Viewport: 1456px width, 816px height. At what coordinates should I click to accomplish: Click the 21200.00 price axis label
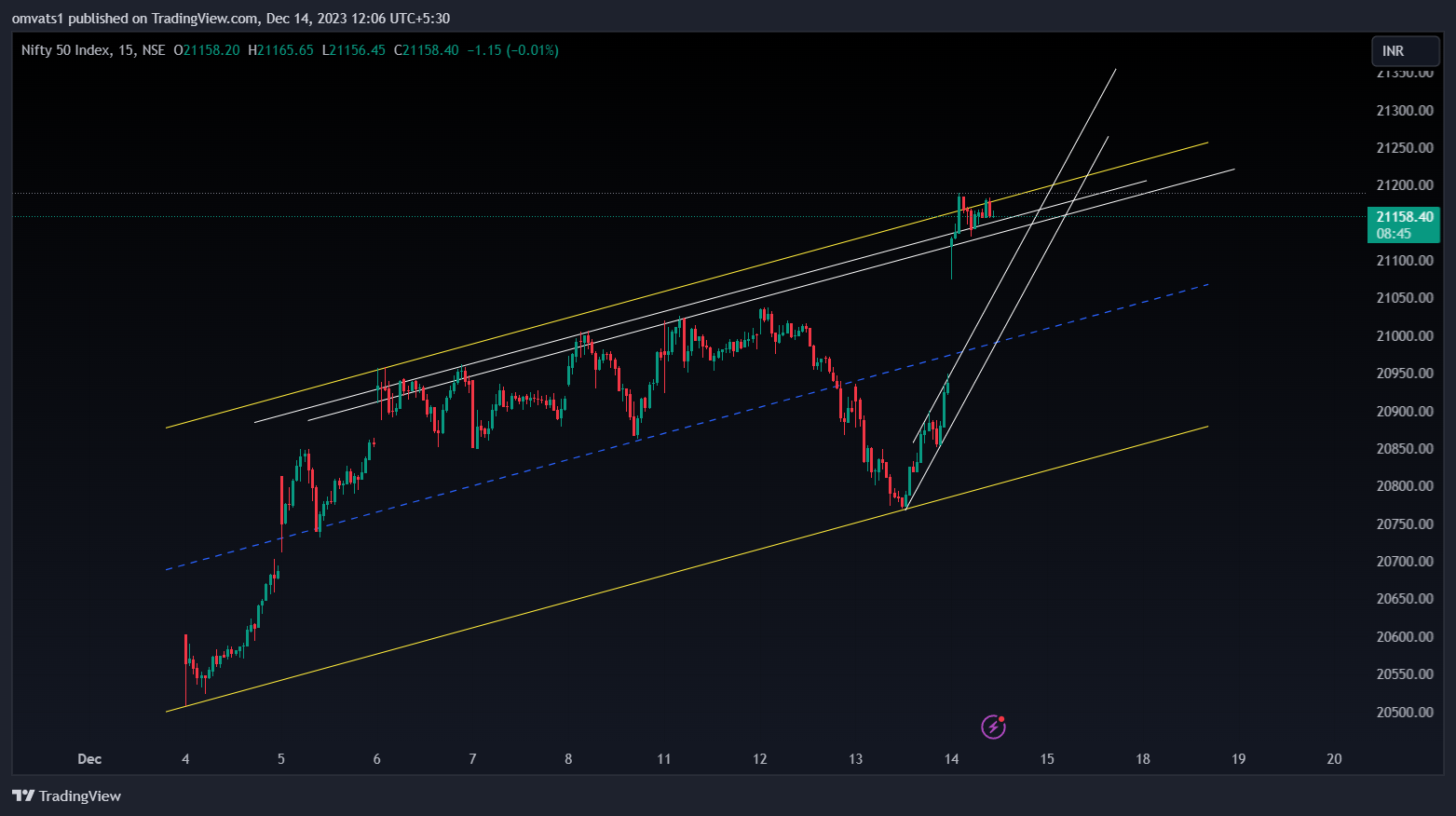coord(1405,185)
